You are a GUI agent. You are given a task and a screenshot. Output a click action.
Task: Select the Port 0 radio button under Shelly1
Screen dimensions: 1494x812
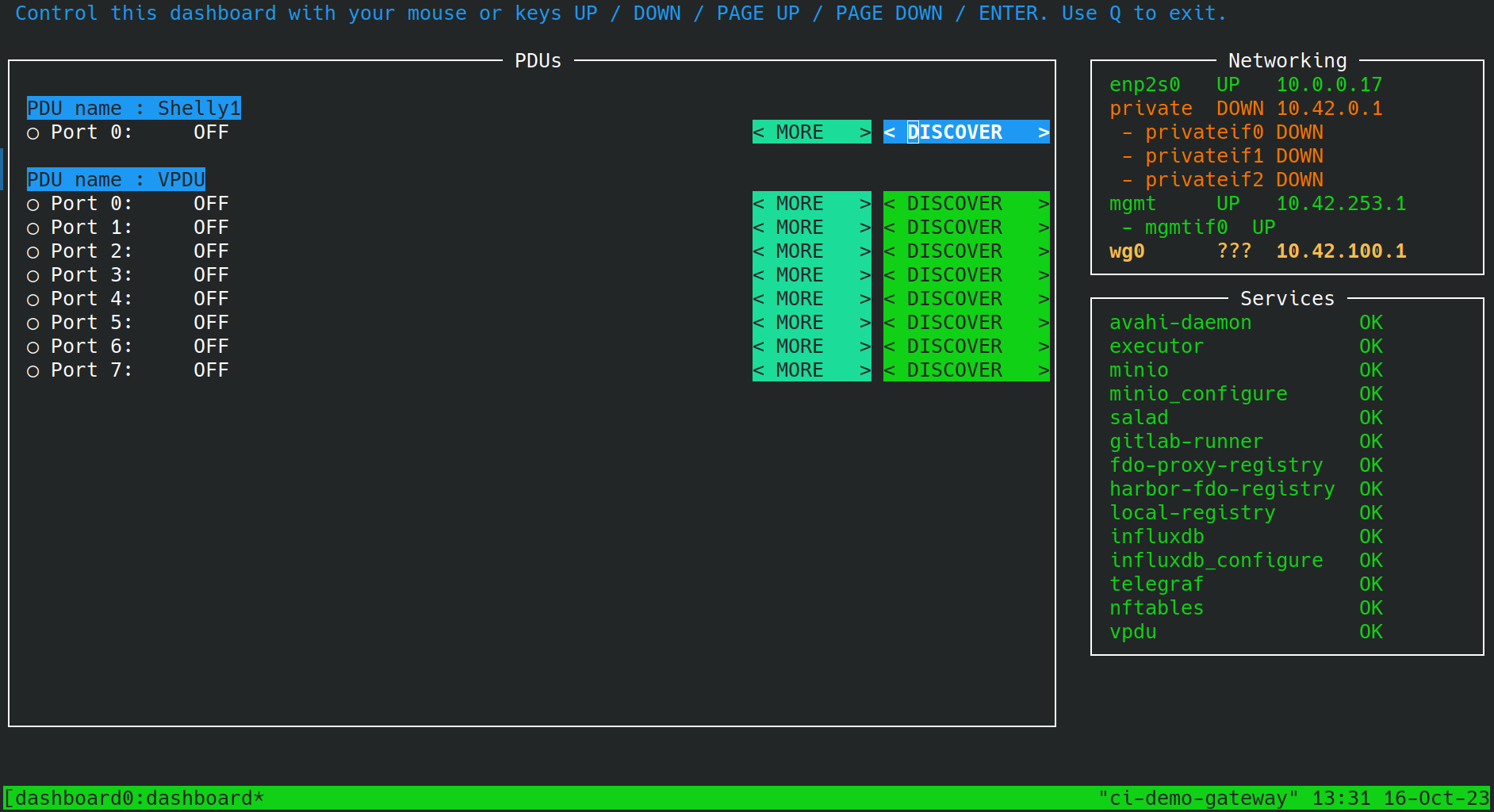(x=33, y=132)
